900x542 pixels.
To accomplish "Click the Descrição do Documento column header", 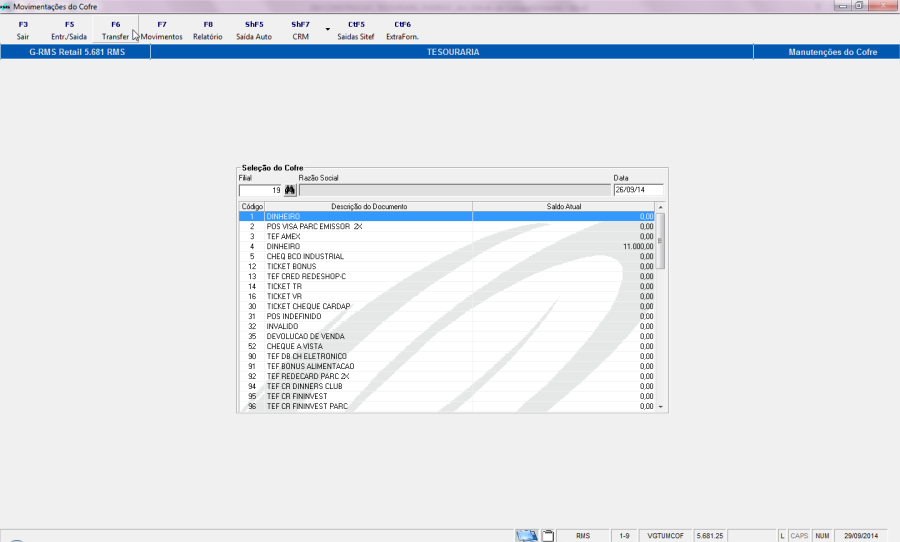I will coord(368,206).
